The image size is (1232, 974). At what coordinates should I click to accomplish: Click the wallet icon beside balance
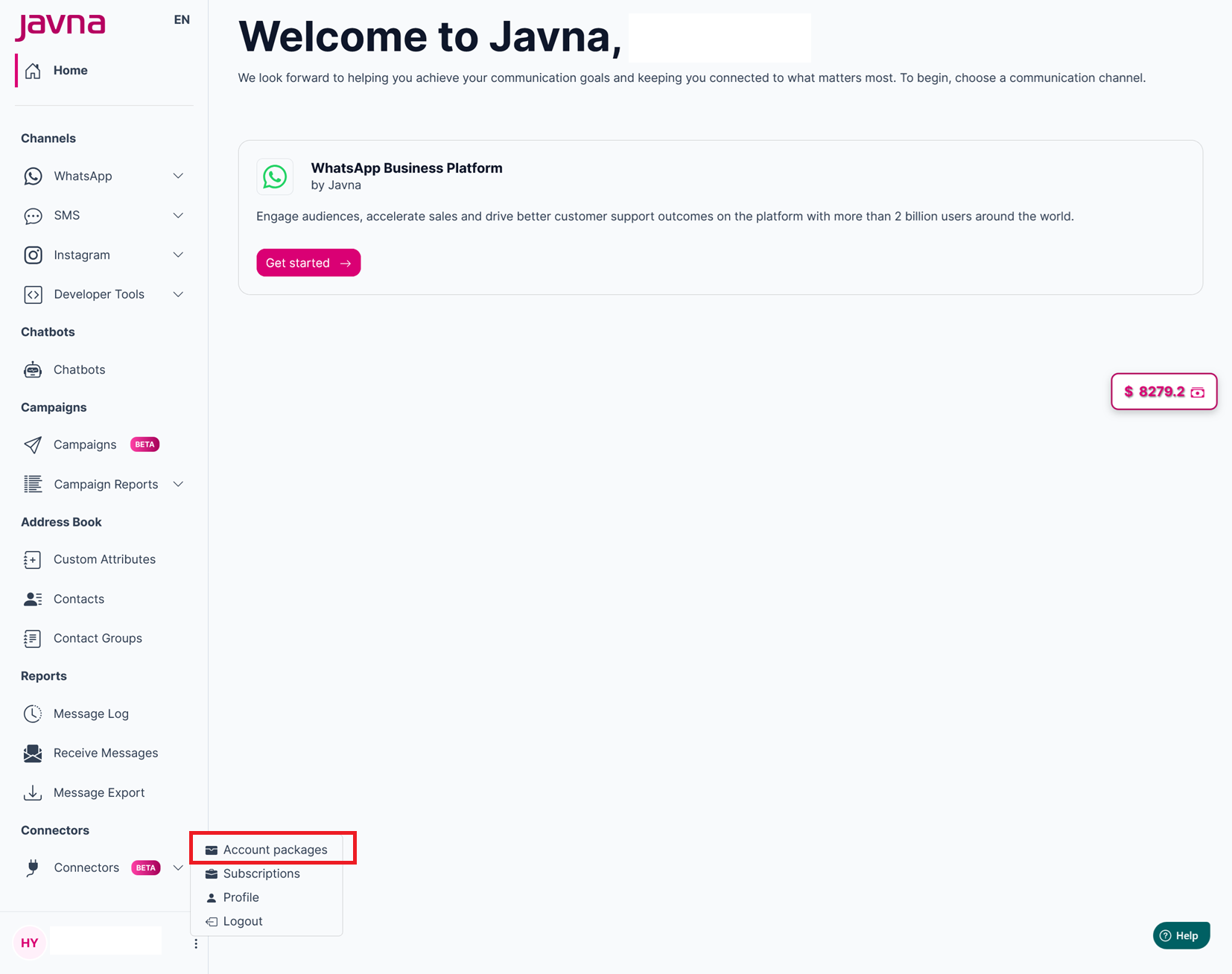[x=1198, y=392]
